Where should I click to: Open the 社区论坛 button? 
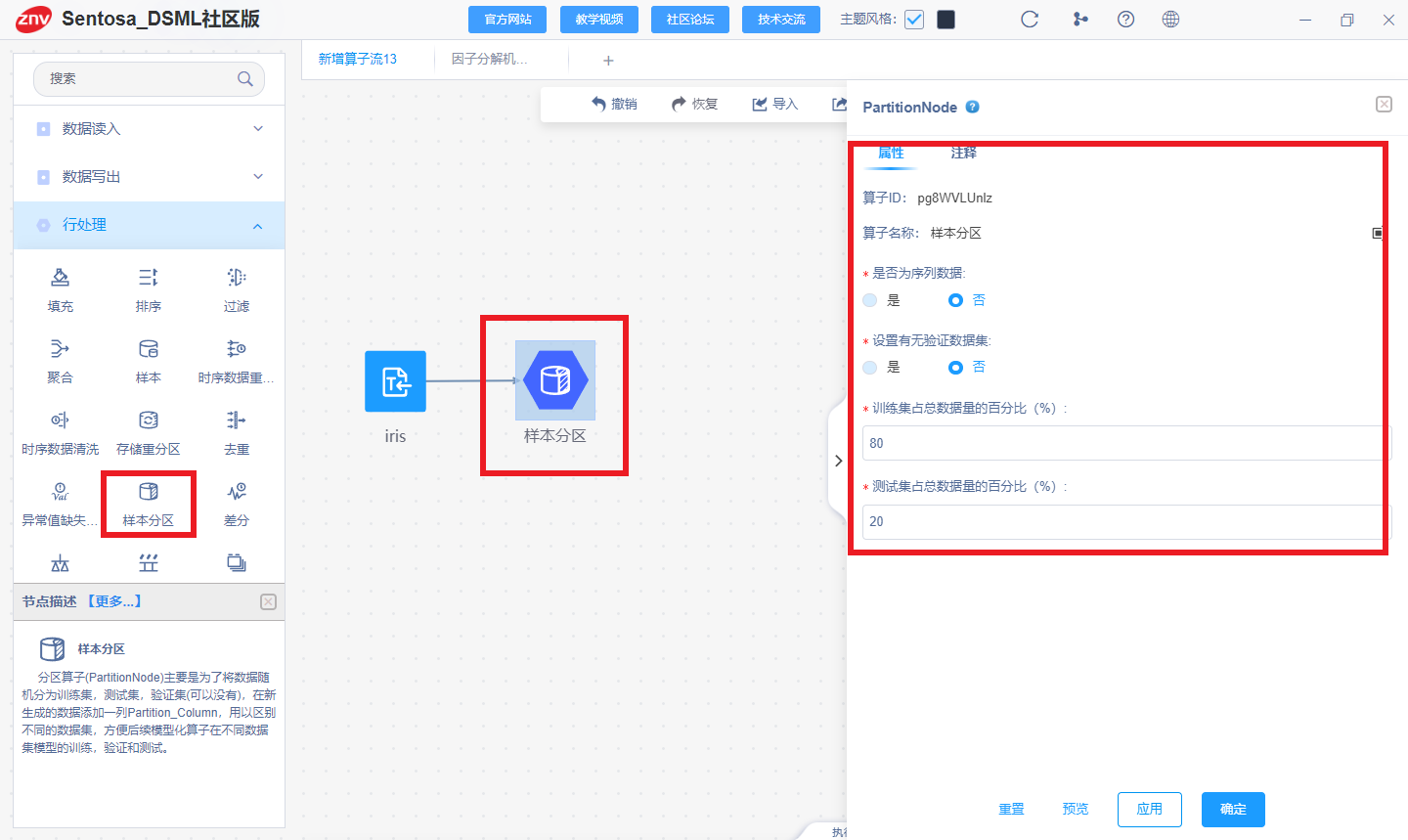click(x=690, y=20)
